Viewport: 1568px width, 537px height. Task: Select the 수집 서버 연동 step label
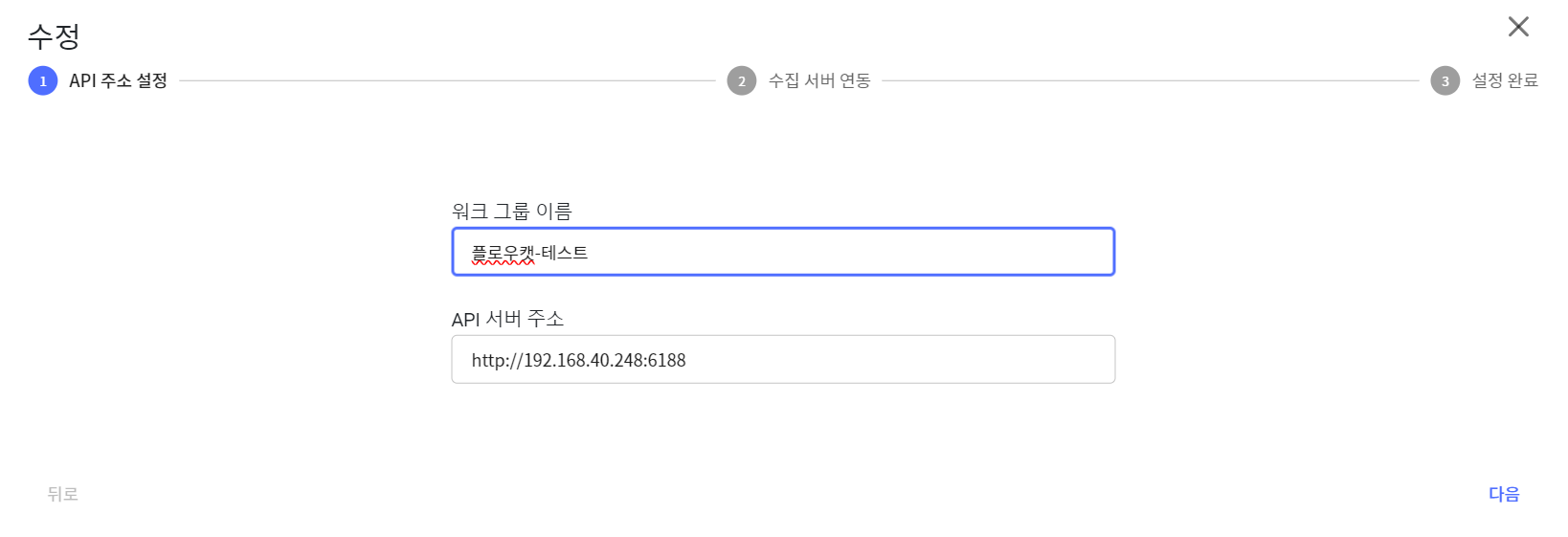coord(819,81)
